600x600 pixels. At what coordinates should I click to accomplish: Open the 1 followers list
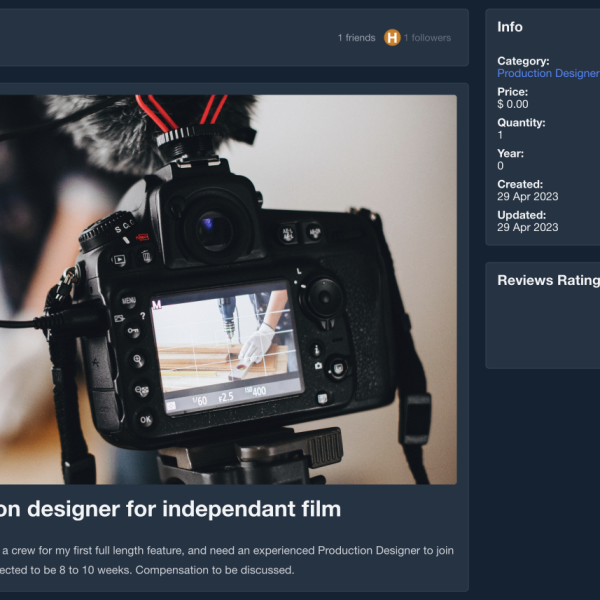pos(427,38)
